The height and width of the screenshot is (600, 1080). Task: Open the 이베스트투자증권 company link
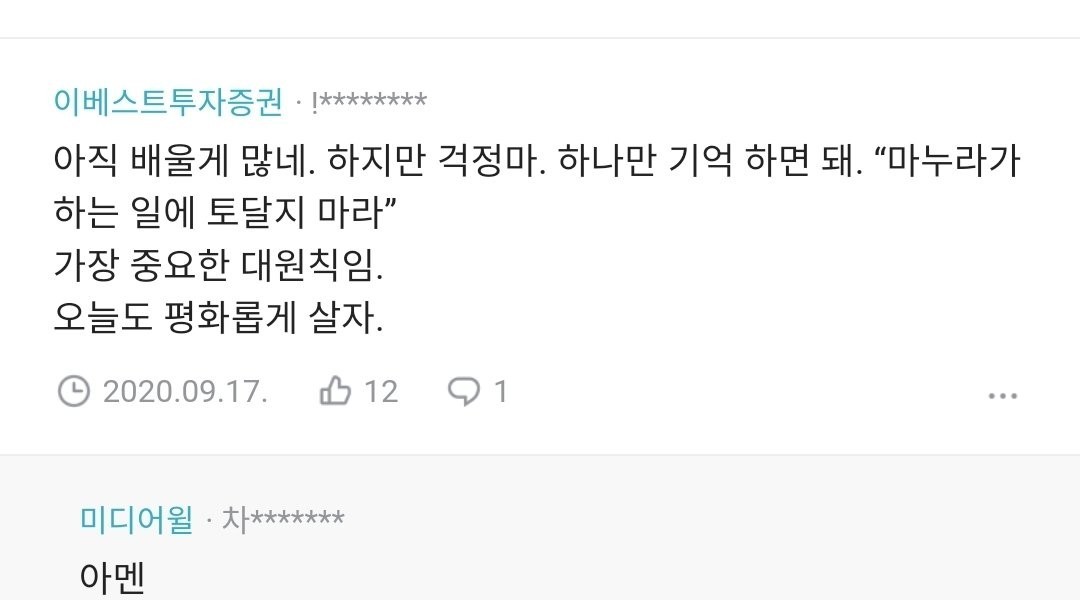(x=168, y=101)
